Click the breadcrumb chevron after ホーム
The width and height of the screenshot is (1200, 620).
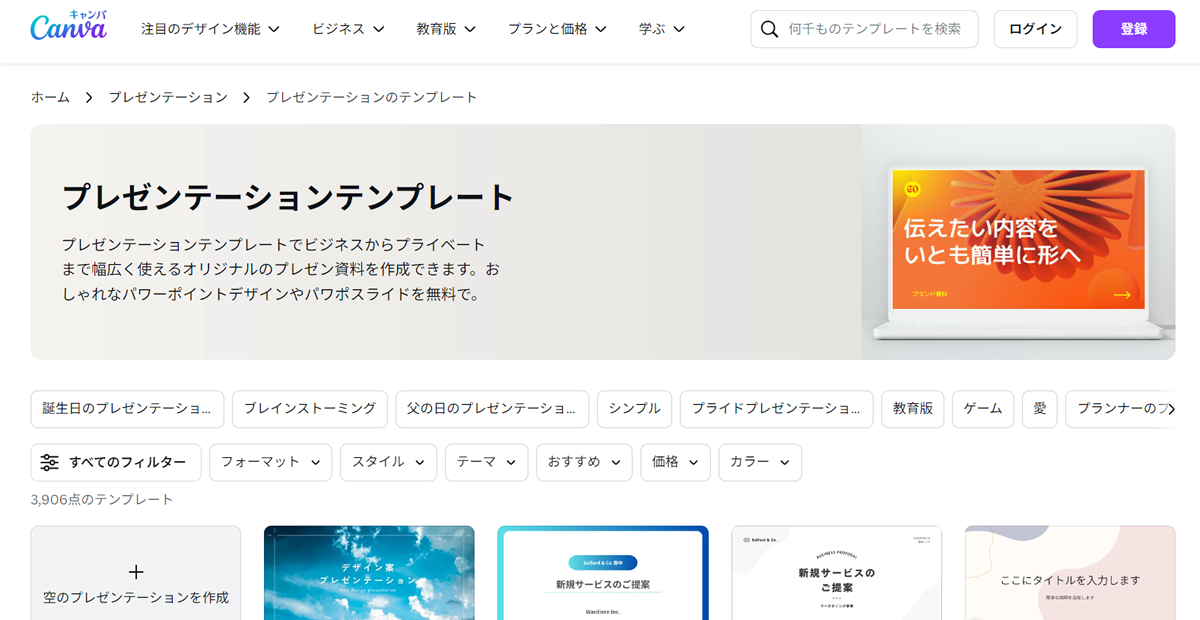click(89, 97)
